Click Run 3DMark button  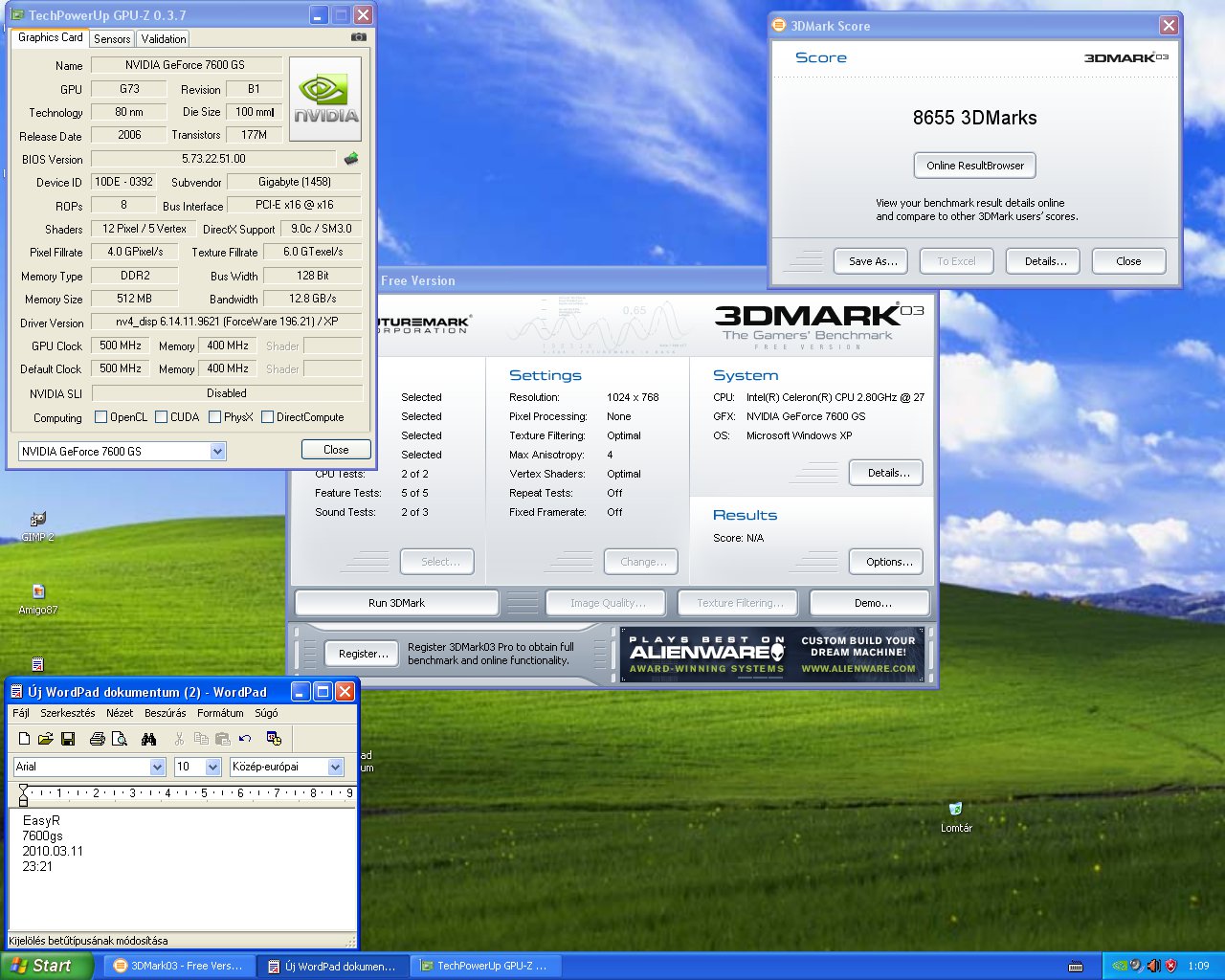click(x=396, y=603)
